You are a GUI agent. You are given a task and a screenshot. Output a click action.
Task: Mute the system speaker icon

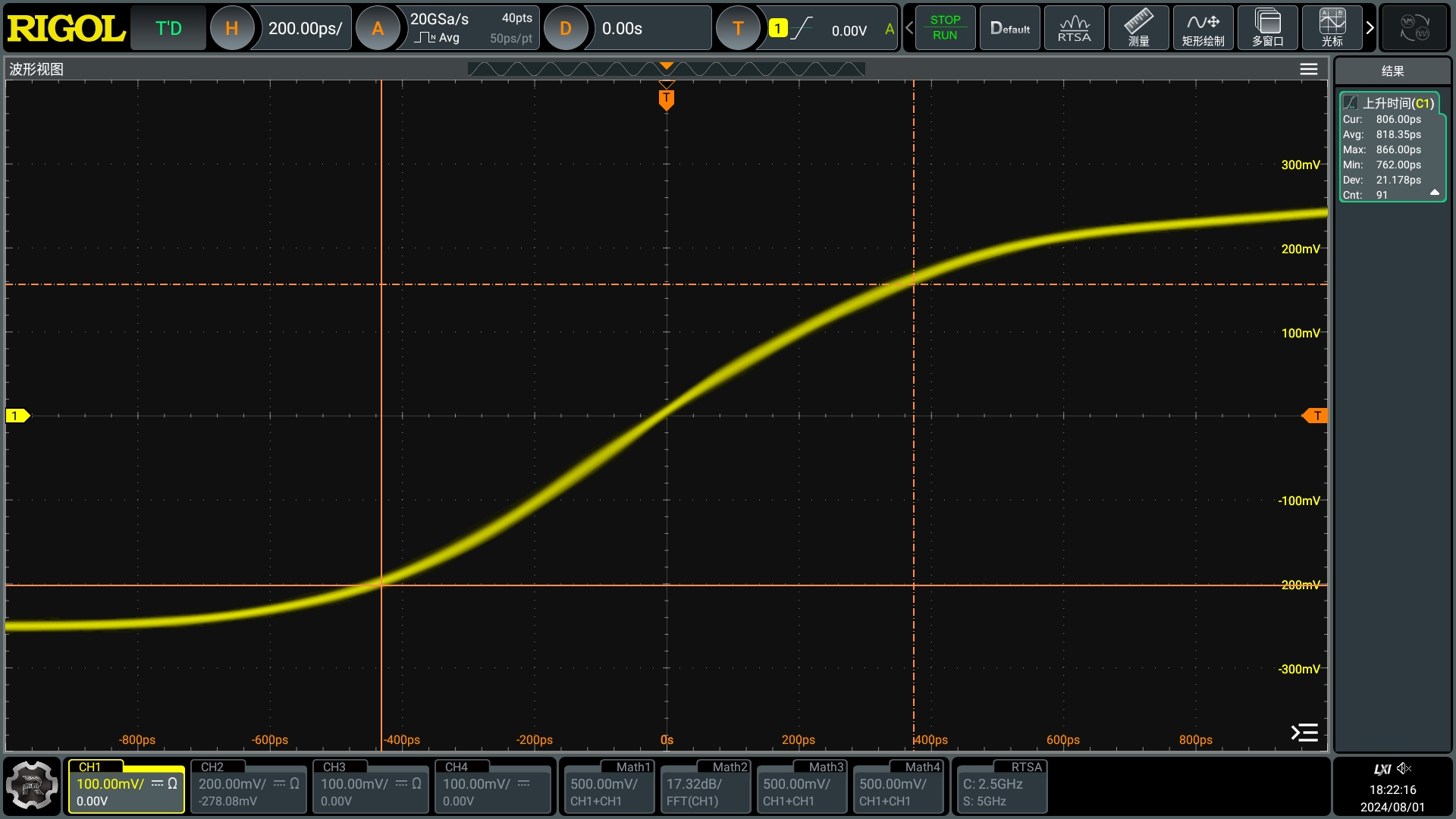pyautogui.click(x=1406, y=768)
